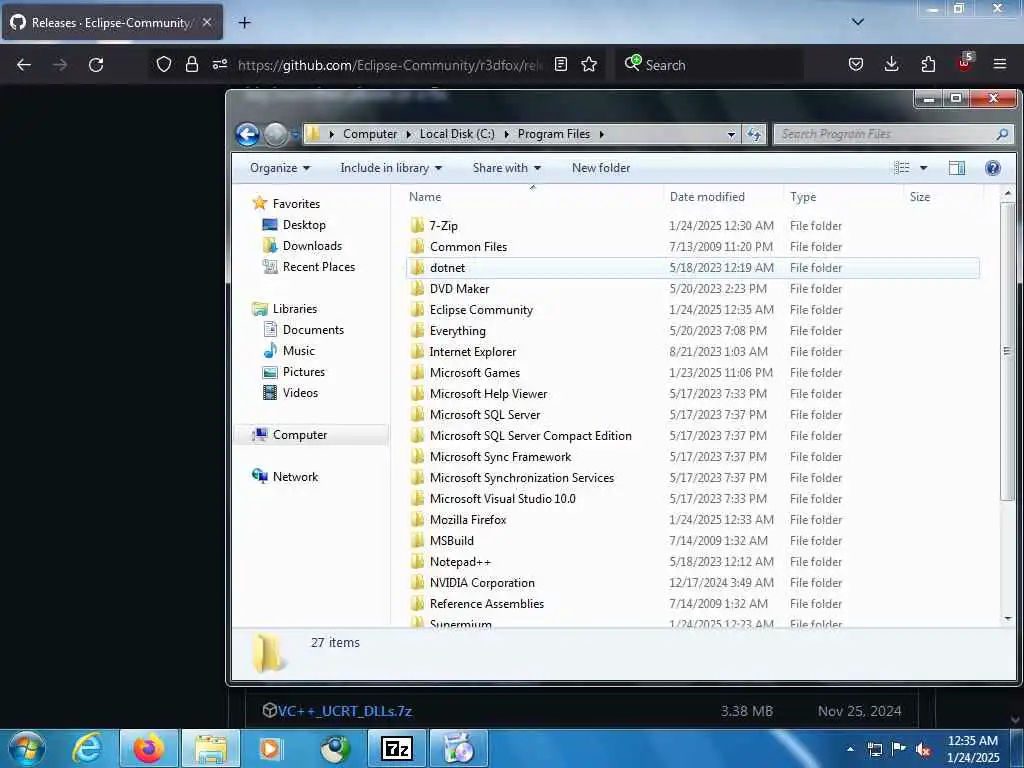Select Pictures library

(294, 372)
